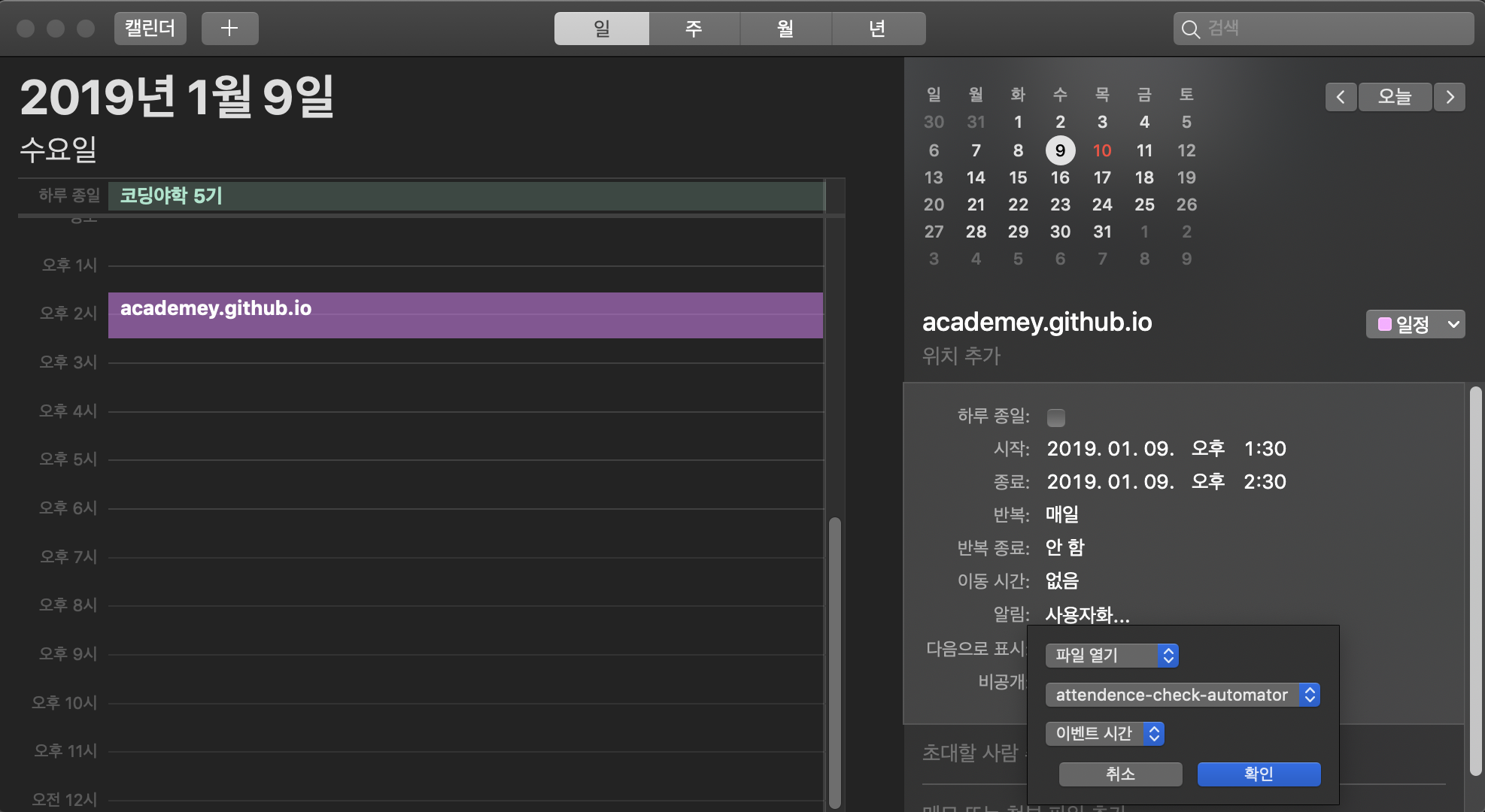Open the attendence-check-automator file dropdown
The height and width of the screenshot is (812, 1485).
[x=1182, y=695]
